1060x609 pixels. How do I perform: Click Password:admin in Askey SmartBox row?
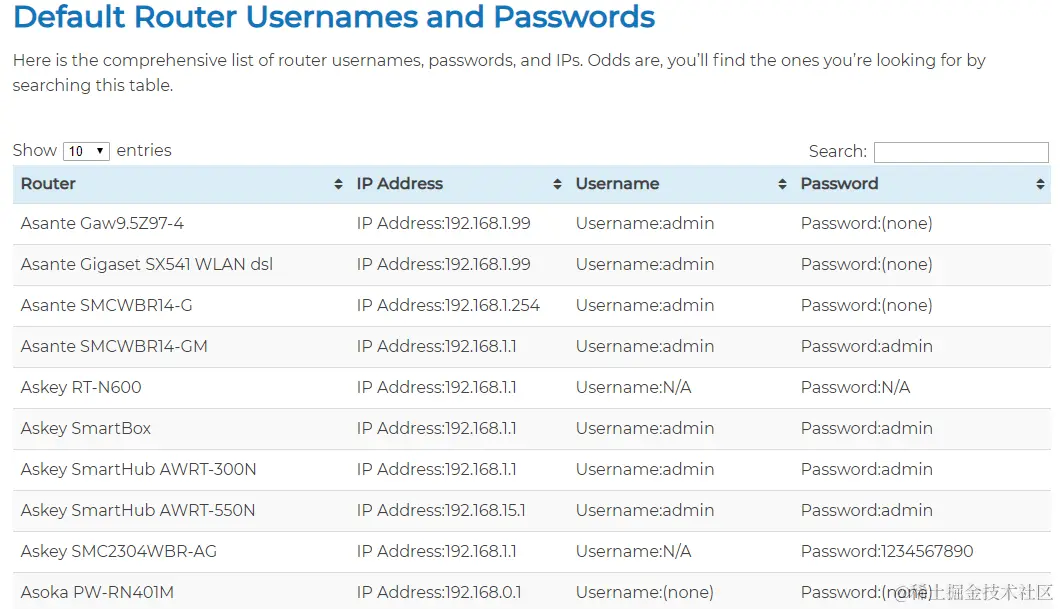pyautogui.click(x=867, y=429)
